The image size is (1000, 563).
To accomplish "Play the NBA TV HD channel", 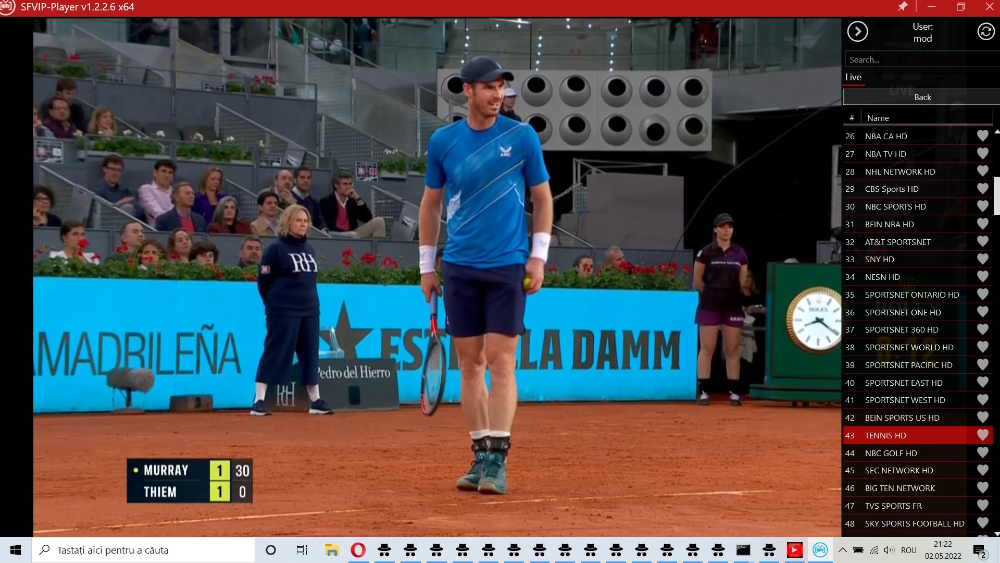I will pyautogui.click(x=917, y=154).
